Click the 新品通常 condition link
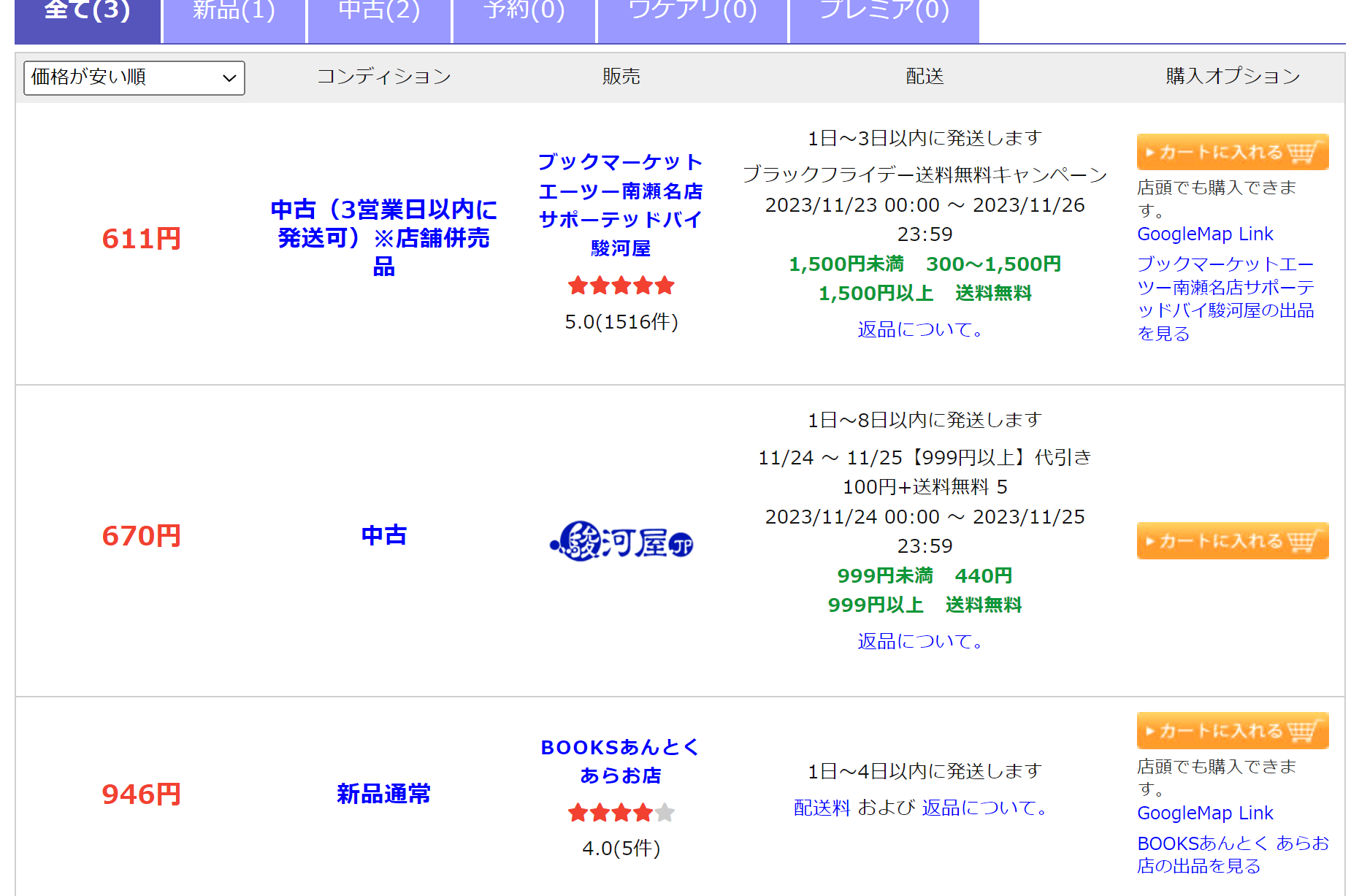The image size is (1359, 896). [383, 794]
